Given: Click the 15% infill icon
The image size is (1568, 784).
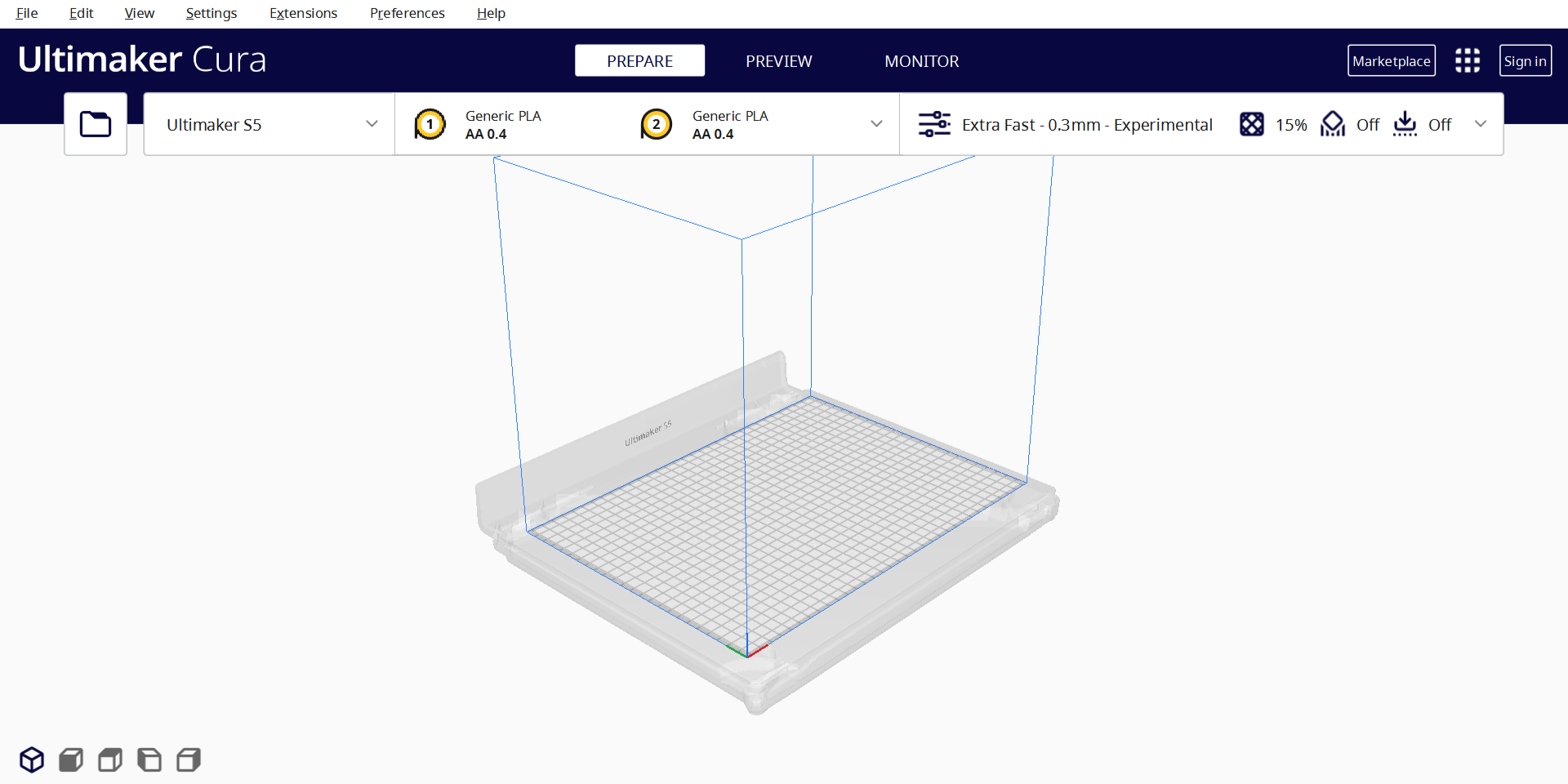Looking at the screenshot, I should pos(1251,124).
